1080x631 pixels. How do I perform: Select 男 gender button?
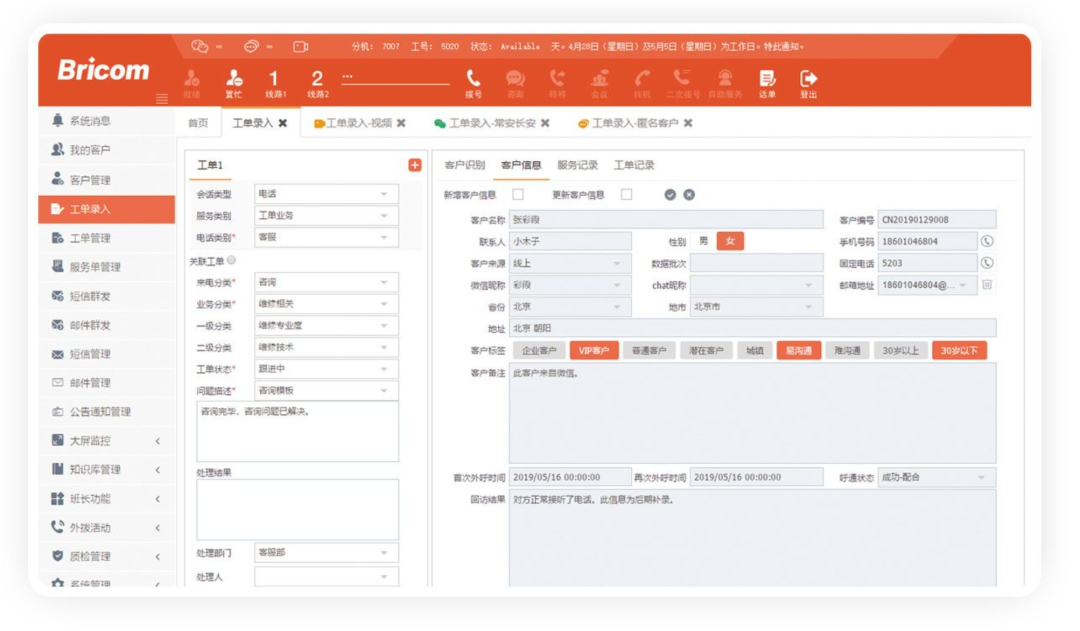(703, 241)
